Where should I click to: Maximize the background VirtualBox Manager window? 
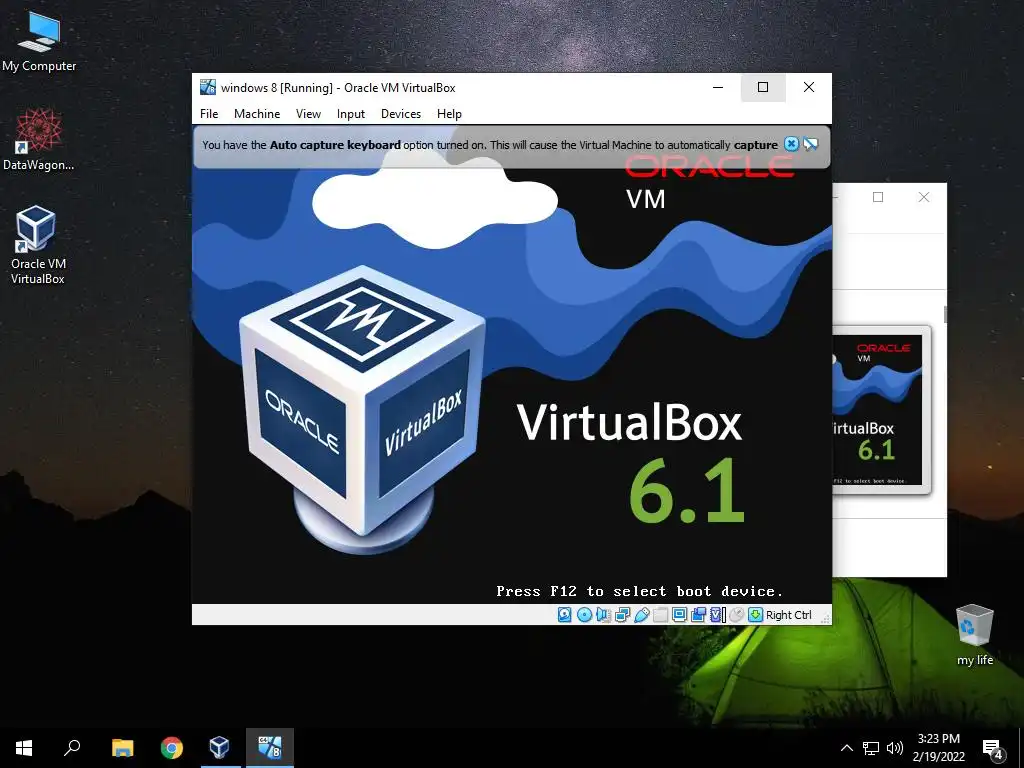click(878, 197)
